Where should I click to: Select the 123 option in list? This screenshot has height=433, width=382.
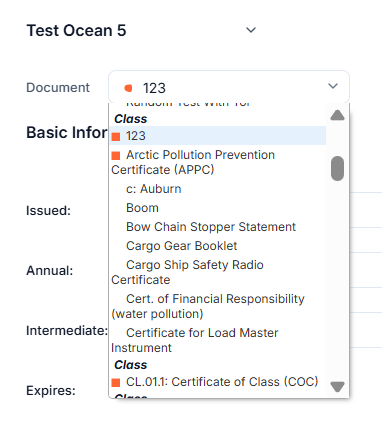point(218,136)
